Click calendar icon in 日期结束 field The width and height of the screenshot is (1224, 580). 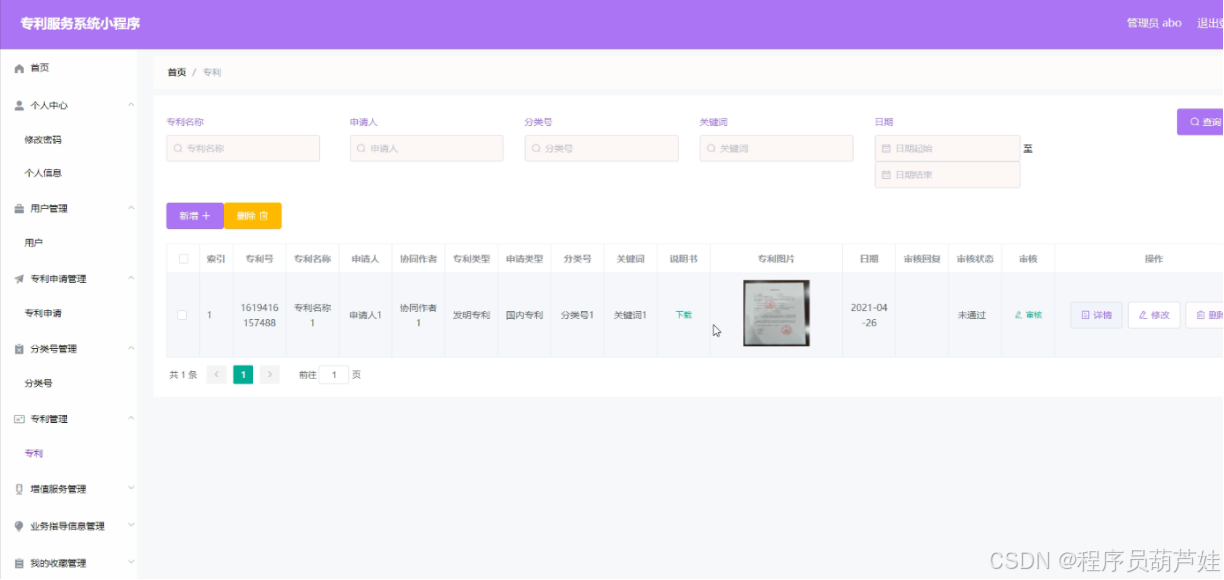[x=886, y=175]
